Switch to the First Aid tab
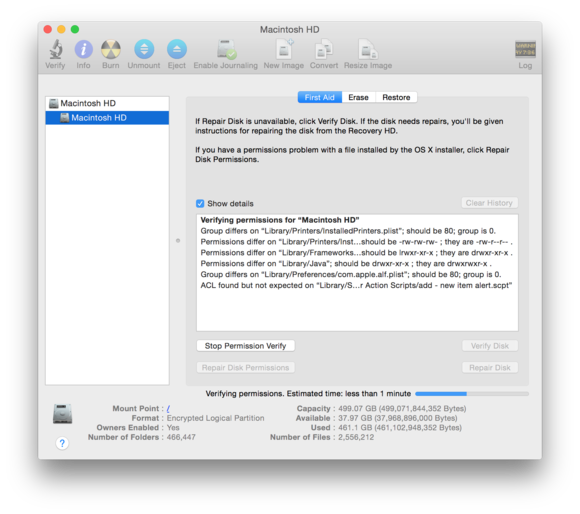The image size is (580, 514). coord(320,97)
